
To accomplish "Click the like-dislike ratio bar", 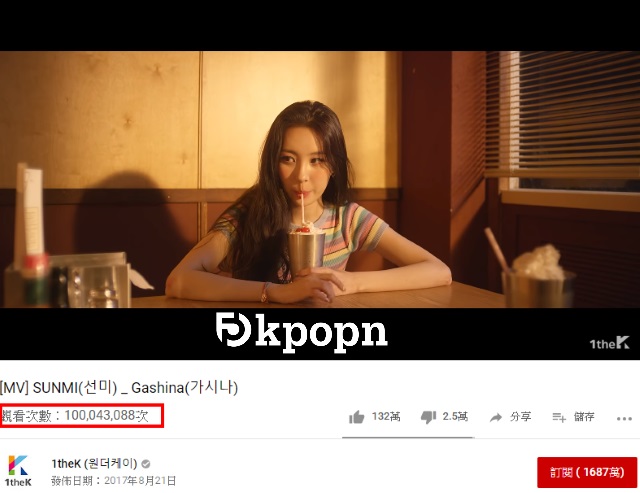I will 408,437.
